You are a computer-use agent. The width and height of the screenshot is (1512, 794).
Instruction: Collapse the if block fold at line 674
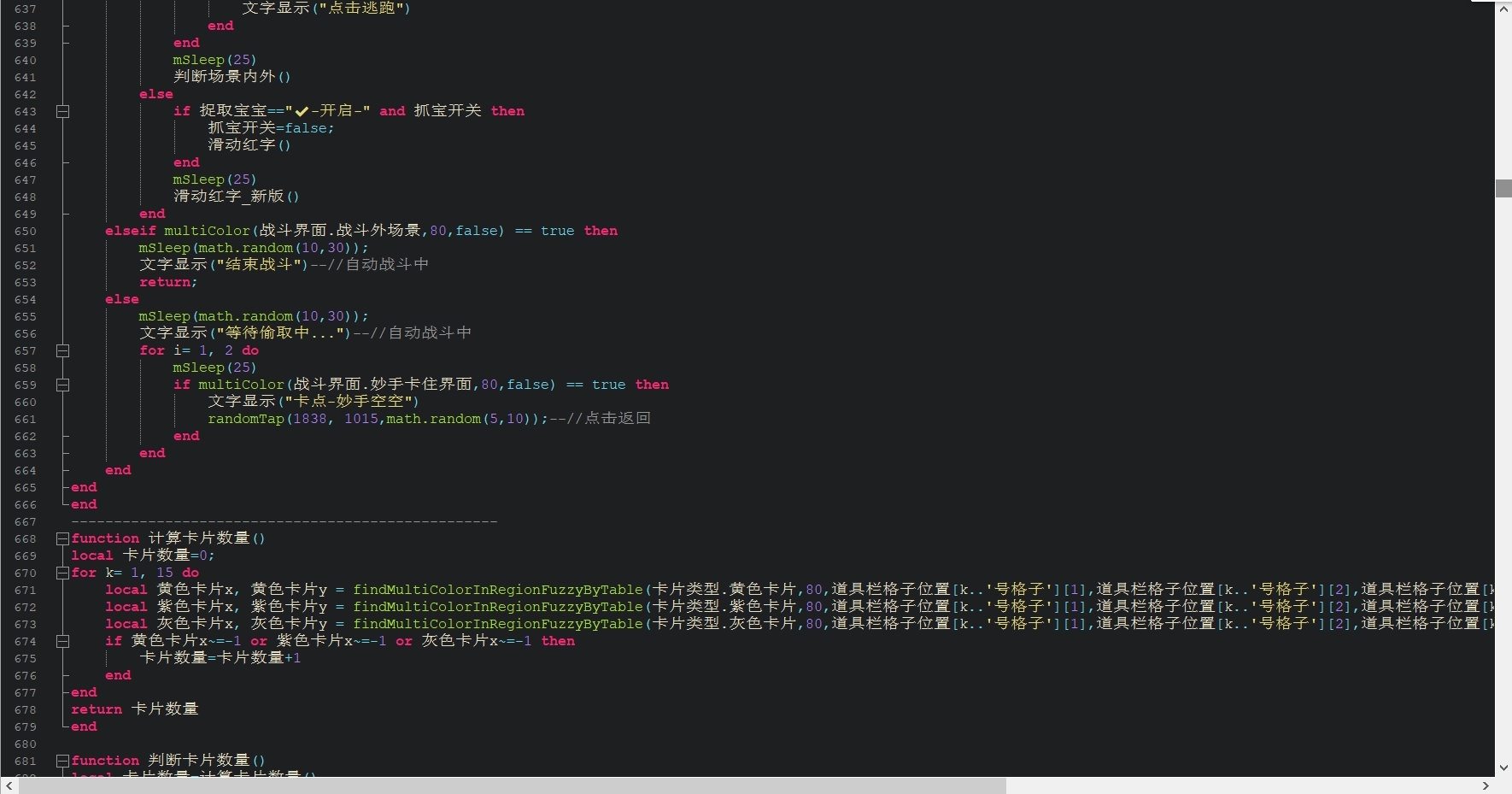pos(62,641)
